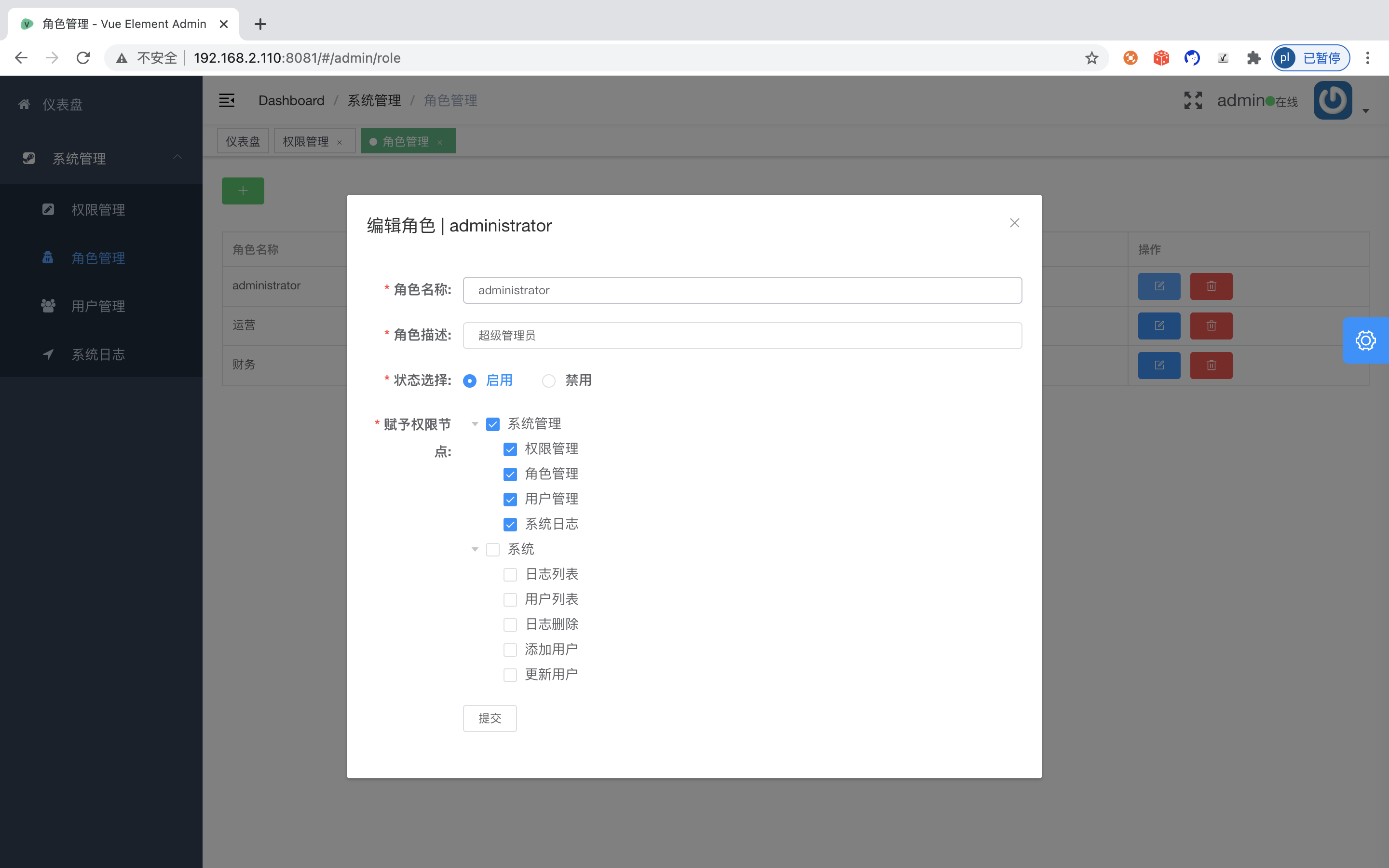The height and width of the screenshot is (868, 1389).
Task: Switch to the 权限管理 tab
Action: 305,141
